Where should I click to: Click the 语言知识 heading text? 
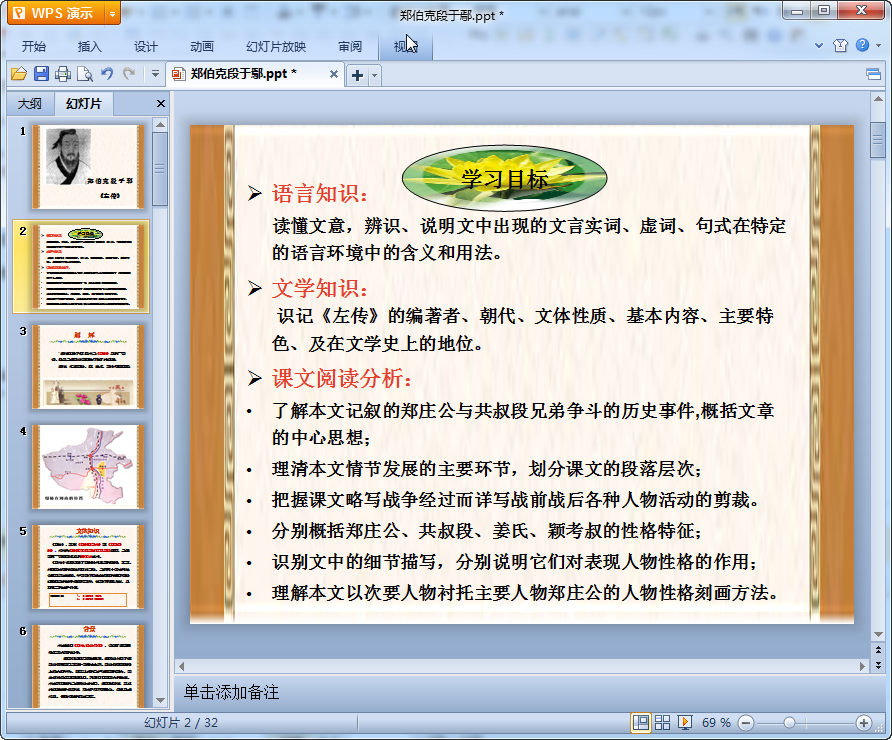click(x=320, y=194)
